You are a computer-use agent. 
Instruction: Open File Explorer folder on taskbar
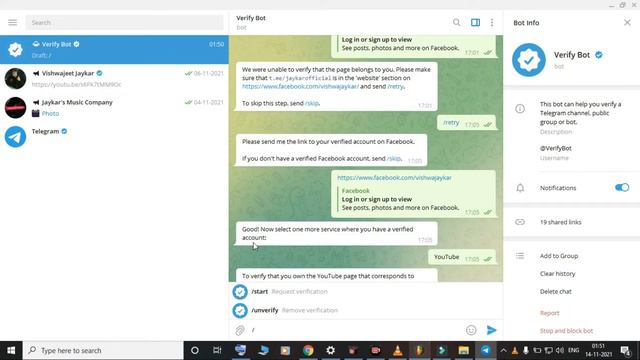(x=463, y=350)
